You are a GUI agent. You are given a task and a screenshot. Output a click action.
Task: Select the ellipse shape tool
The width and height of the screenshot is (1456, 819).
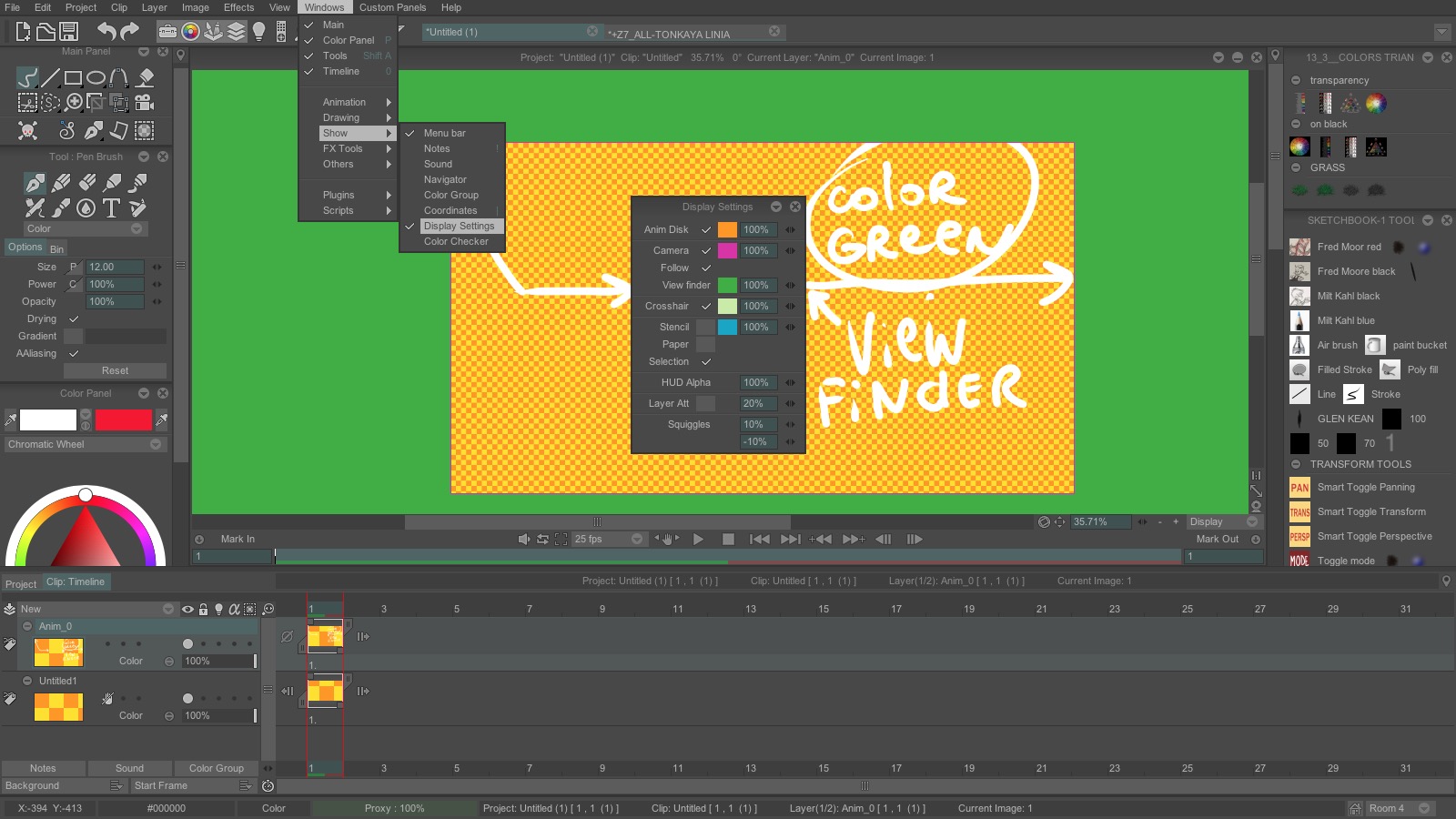pos(96,78)
